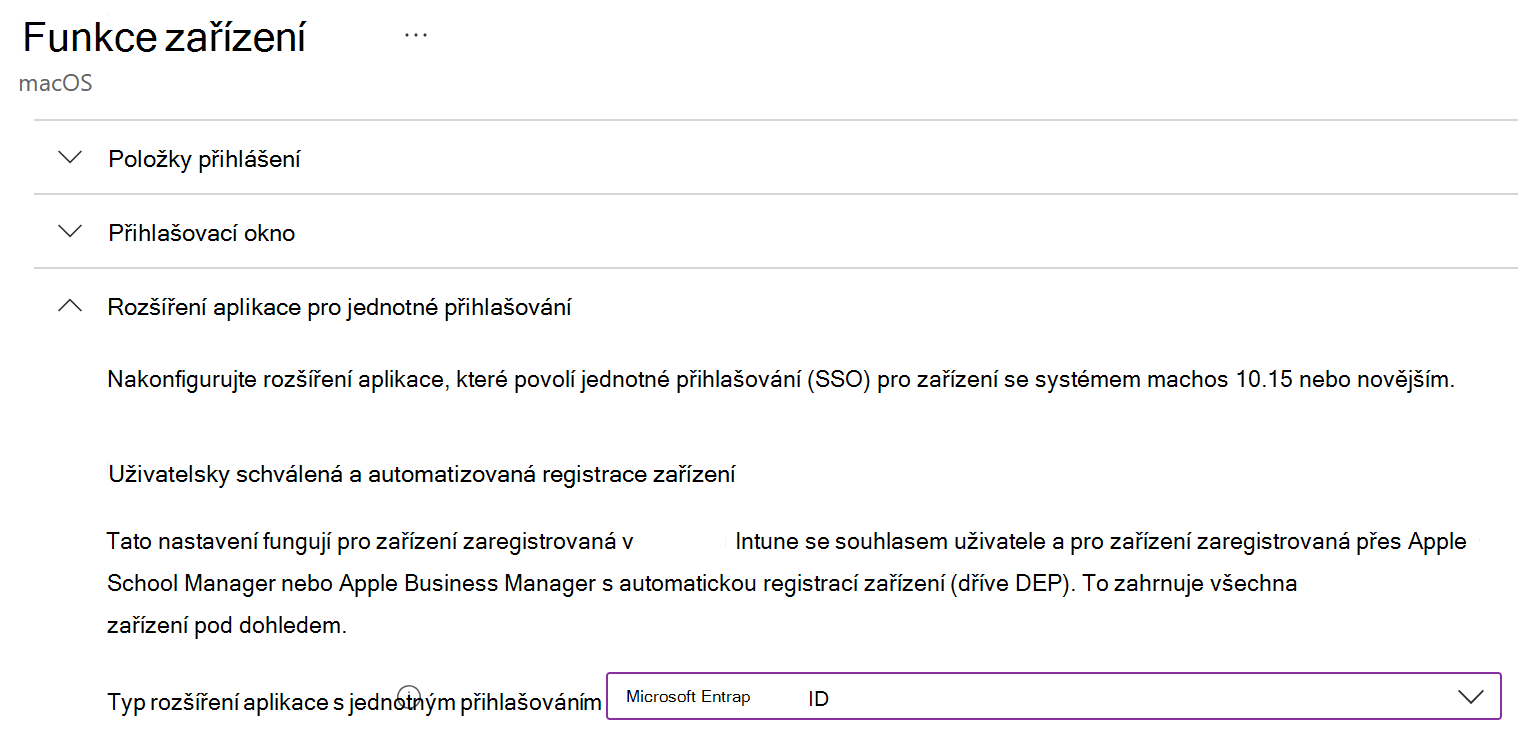Click the SSO app extension type combo box

pos(1050,695)
